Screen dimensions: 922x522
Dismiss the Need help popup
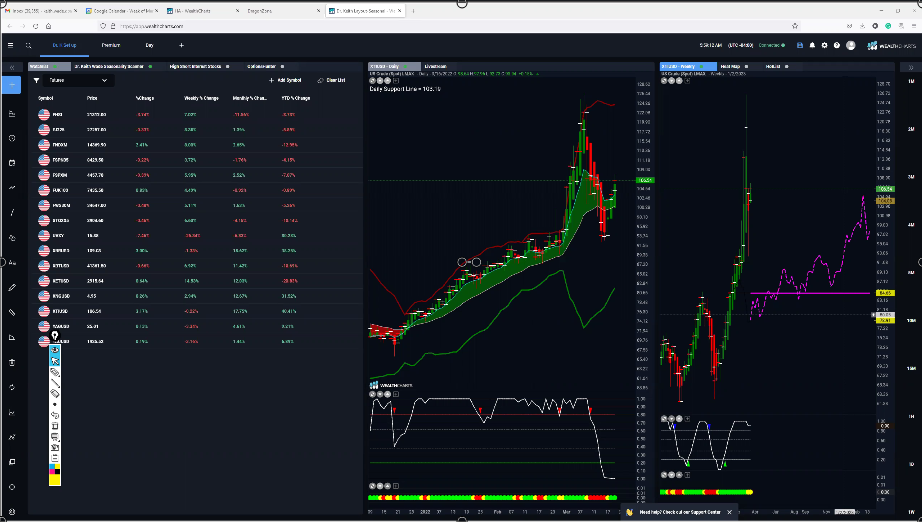(730, 512)
